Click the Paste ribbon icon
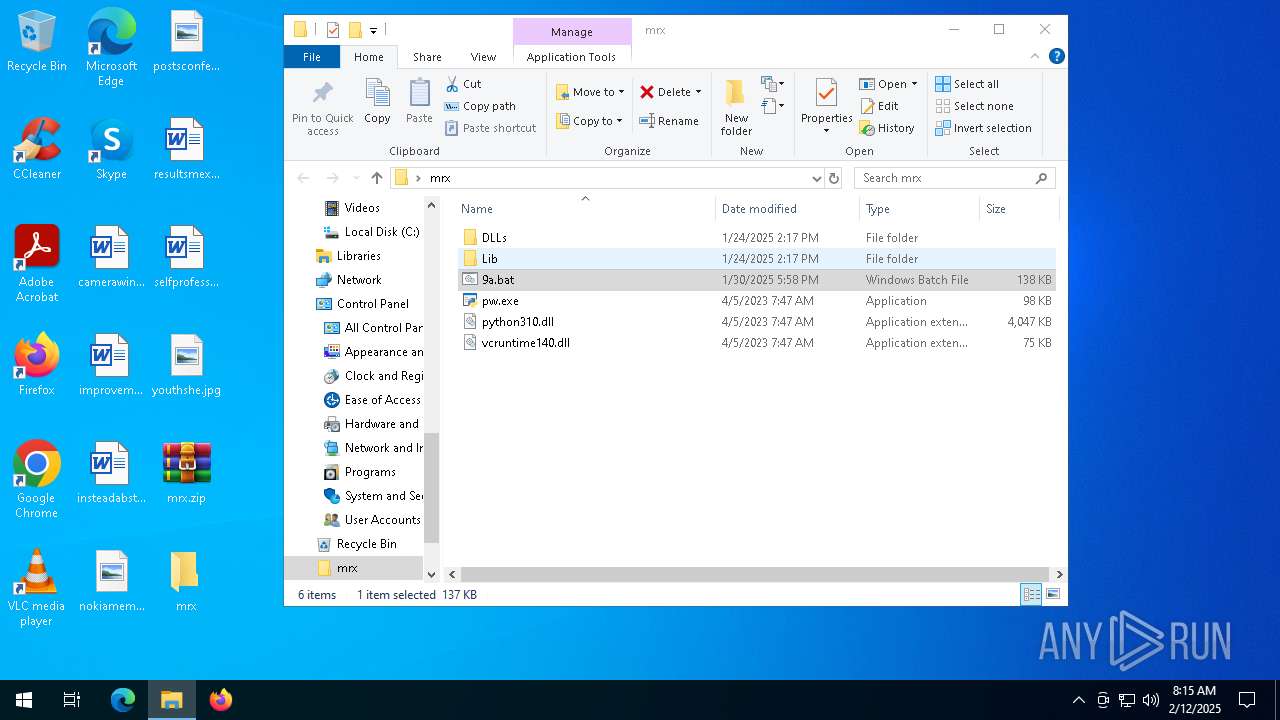 click(419, 102)
